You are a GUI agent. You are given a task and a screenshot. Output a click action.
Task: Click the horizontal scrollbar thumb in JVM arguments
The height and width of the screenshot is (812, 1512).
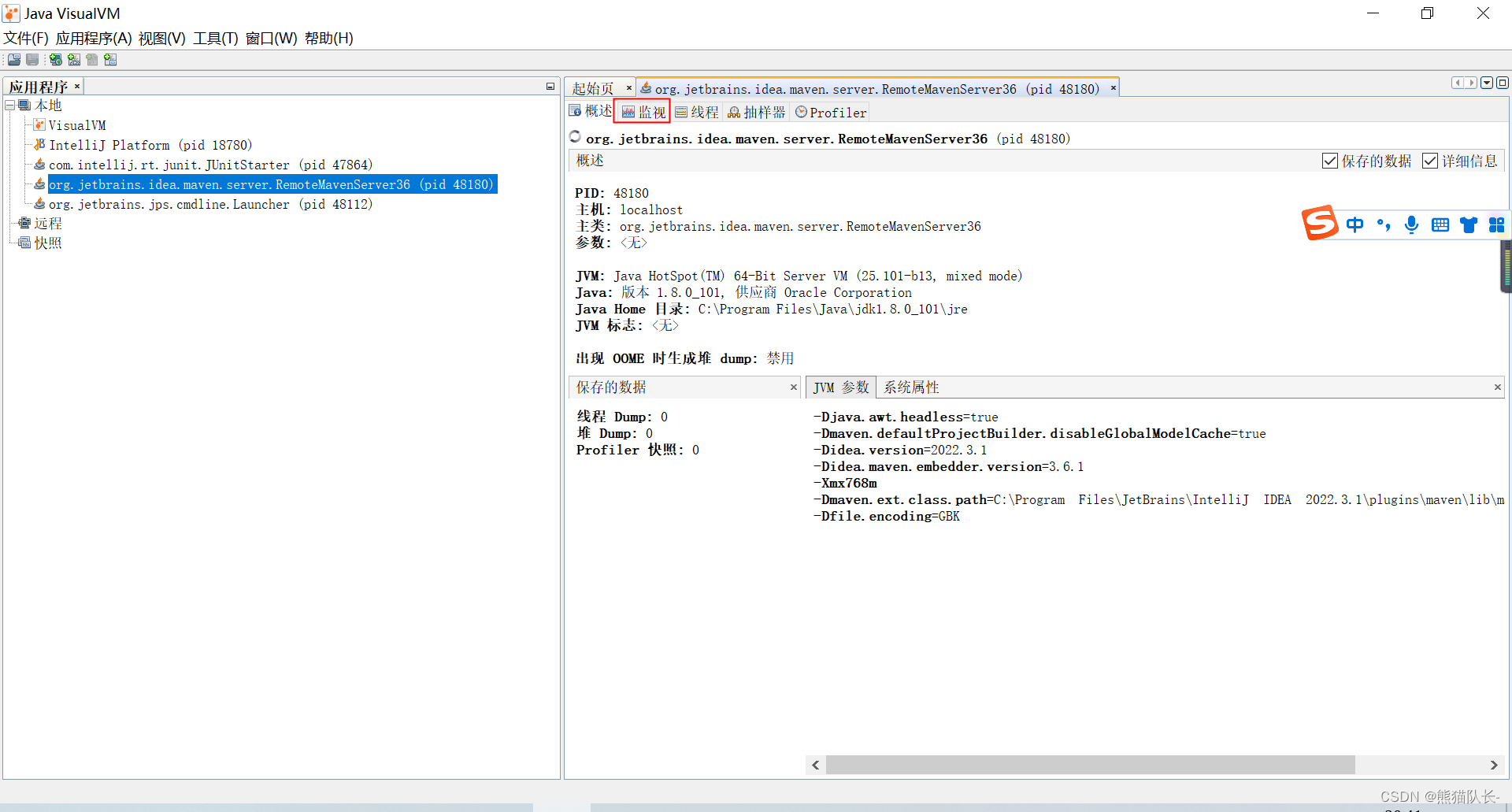[x=1090, y=765]
